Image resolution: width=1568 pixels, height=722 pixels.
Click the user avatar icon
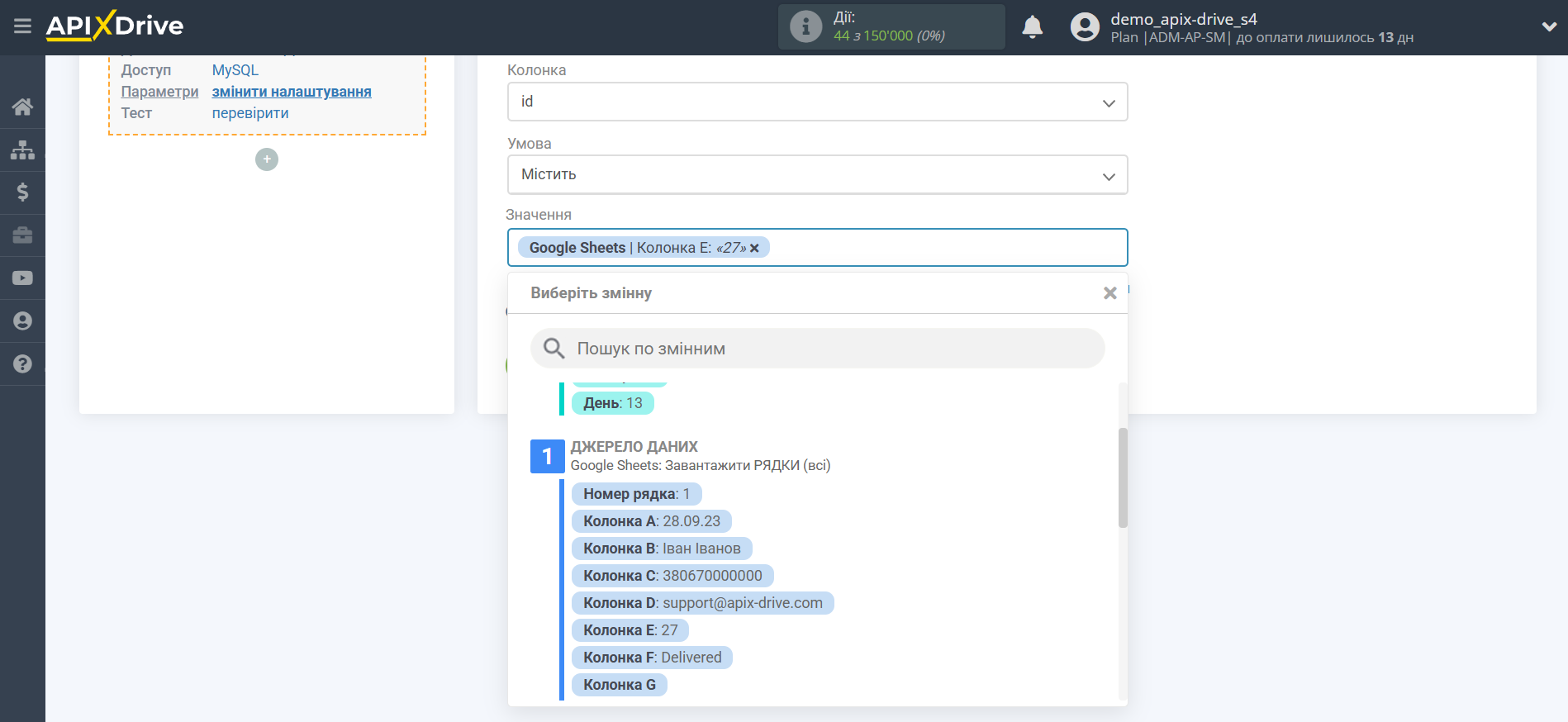pyautogui.click(x=1085, y=27)
